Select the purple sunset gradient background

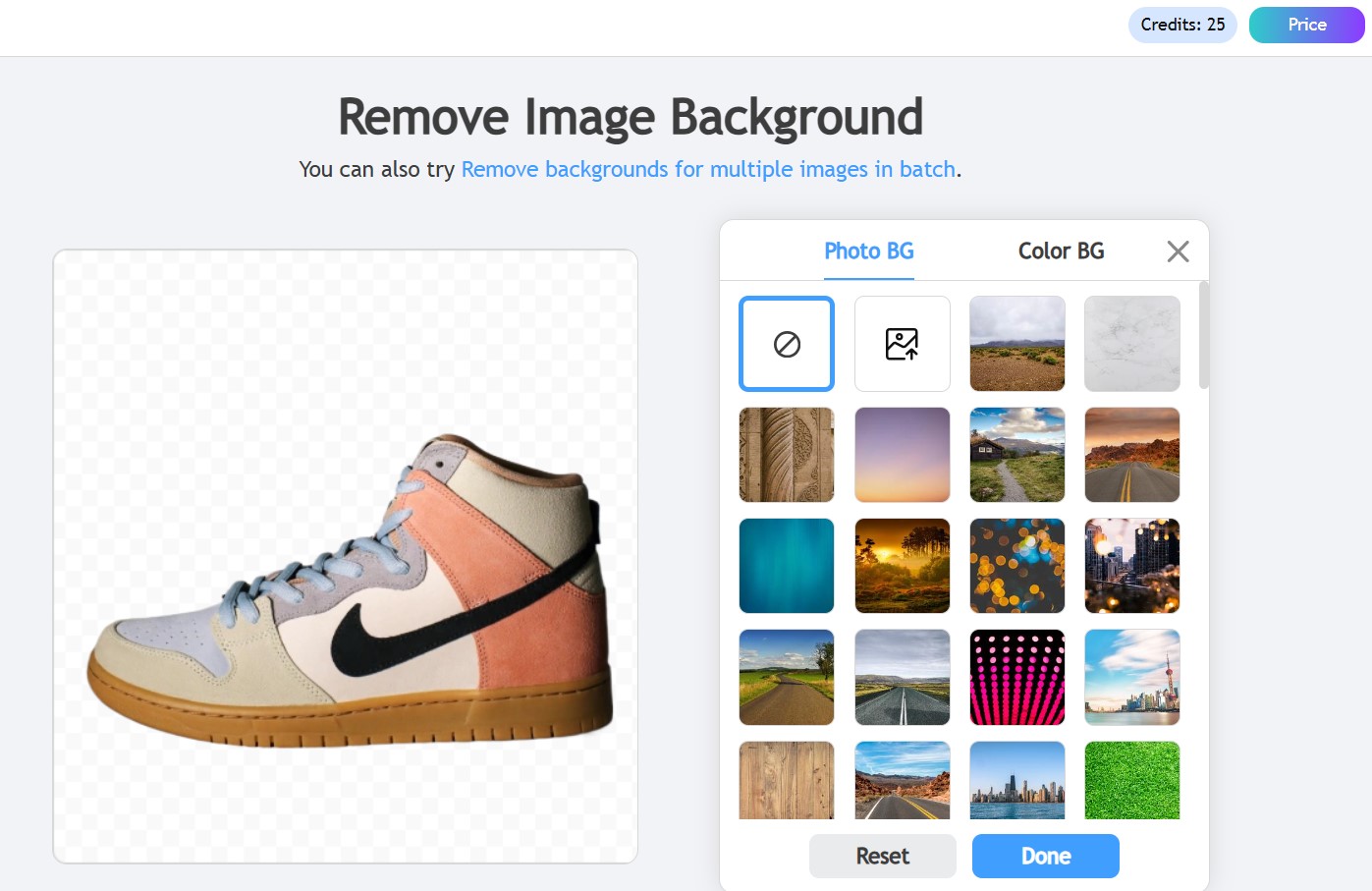902,455
